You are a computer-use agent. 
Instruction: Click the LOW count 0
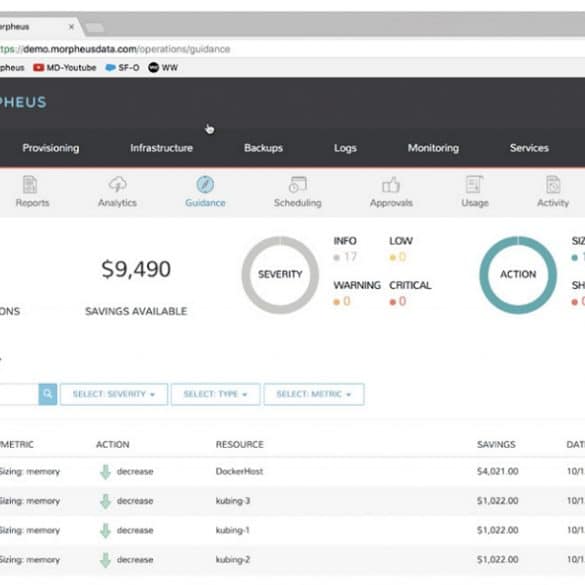(402, 257)
